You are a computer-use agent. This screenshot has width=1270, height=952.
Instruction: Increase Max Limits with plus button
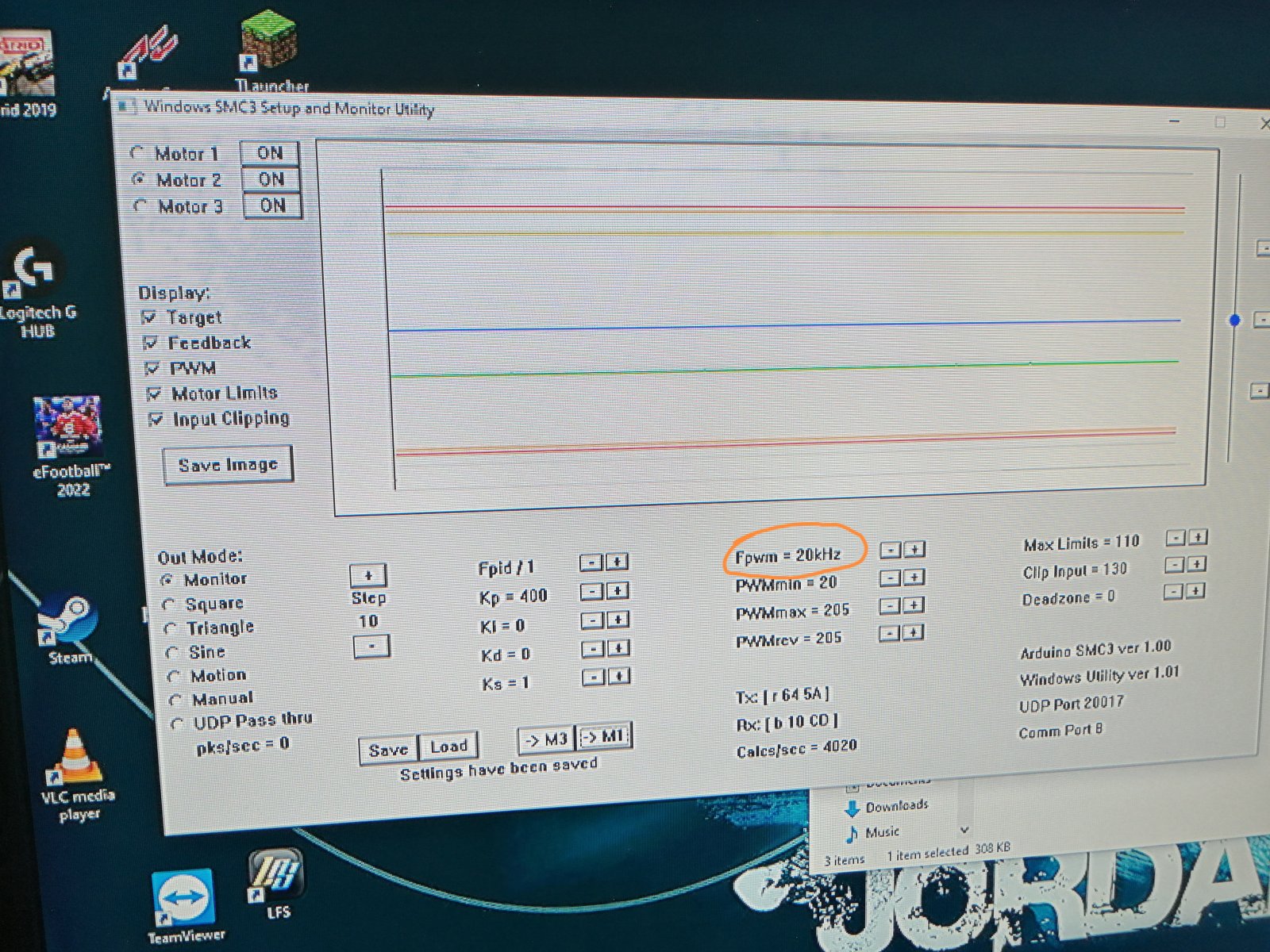pyautogui.click(x=1198, y=537)
